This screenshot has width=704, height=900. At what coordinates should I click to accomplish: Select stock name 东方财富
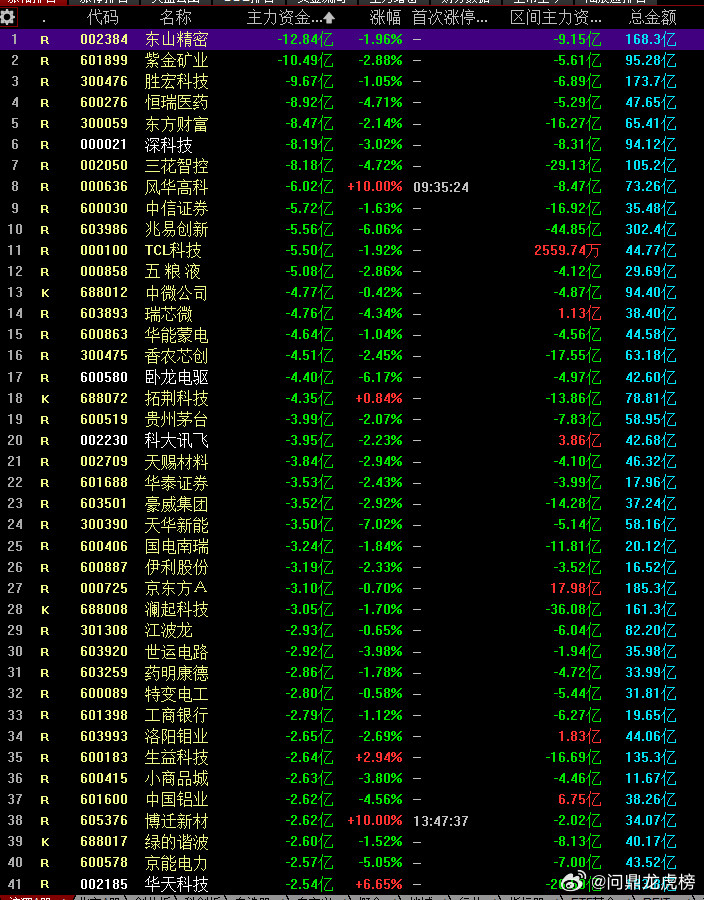pyautogui.click(x=176, y=124)
